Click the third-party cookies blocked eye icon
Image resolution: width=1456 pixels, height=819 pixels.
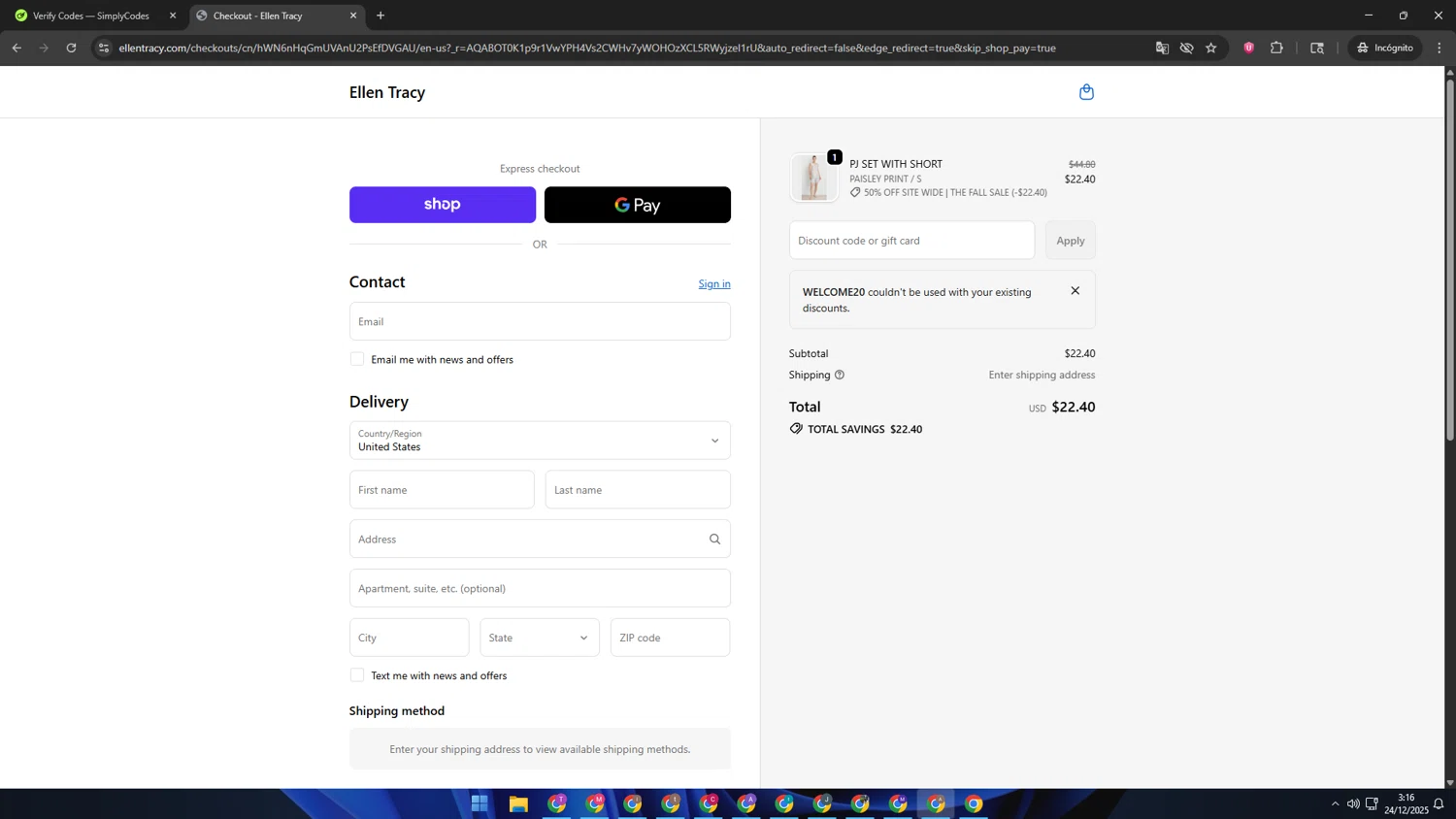pos(1186,48)
